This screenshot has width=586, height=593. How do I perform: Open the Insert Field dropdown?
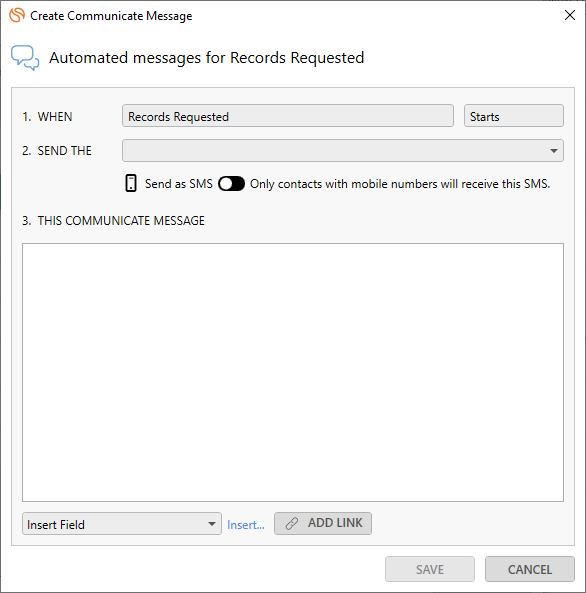pos(122,524)
